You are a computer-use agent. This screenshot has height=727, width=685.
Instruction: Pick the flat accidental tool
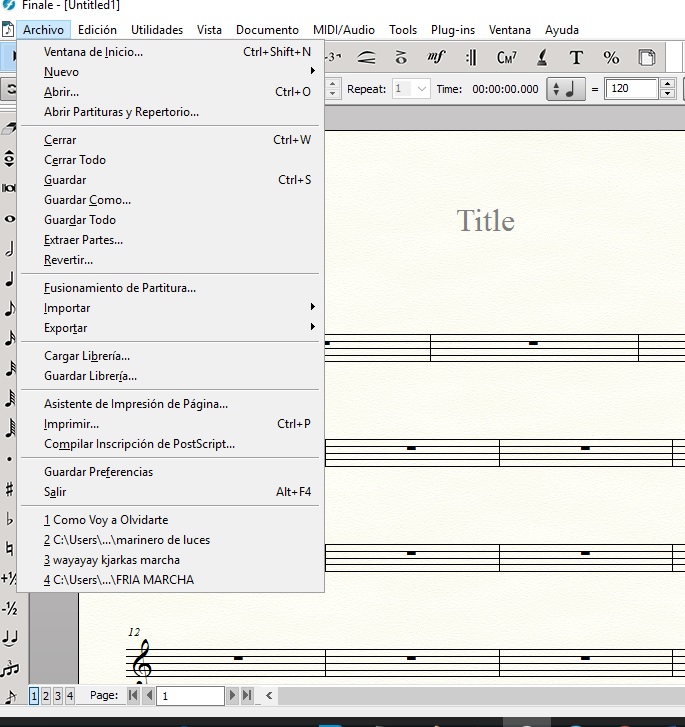point(9,519)
